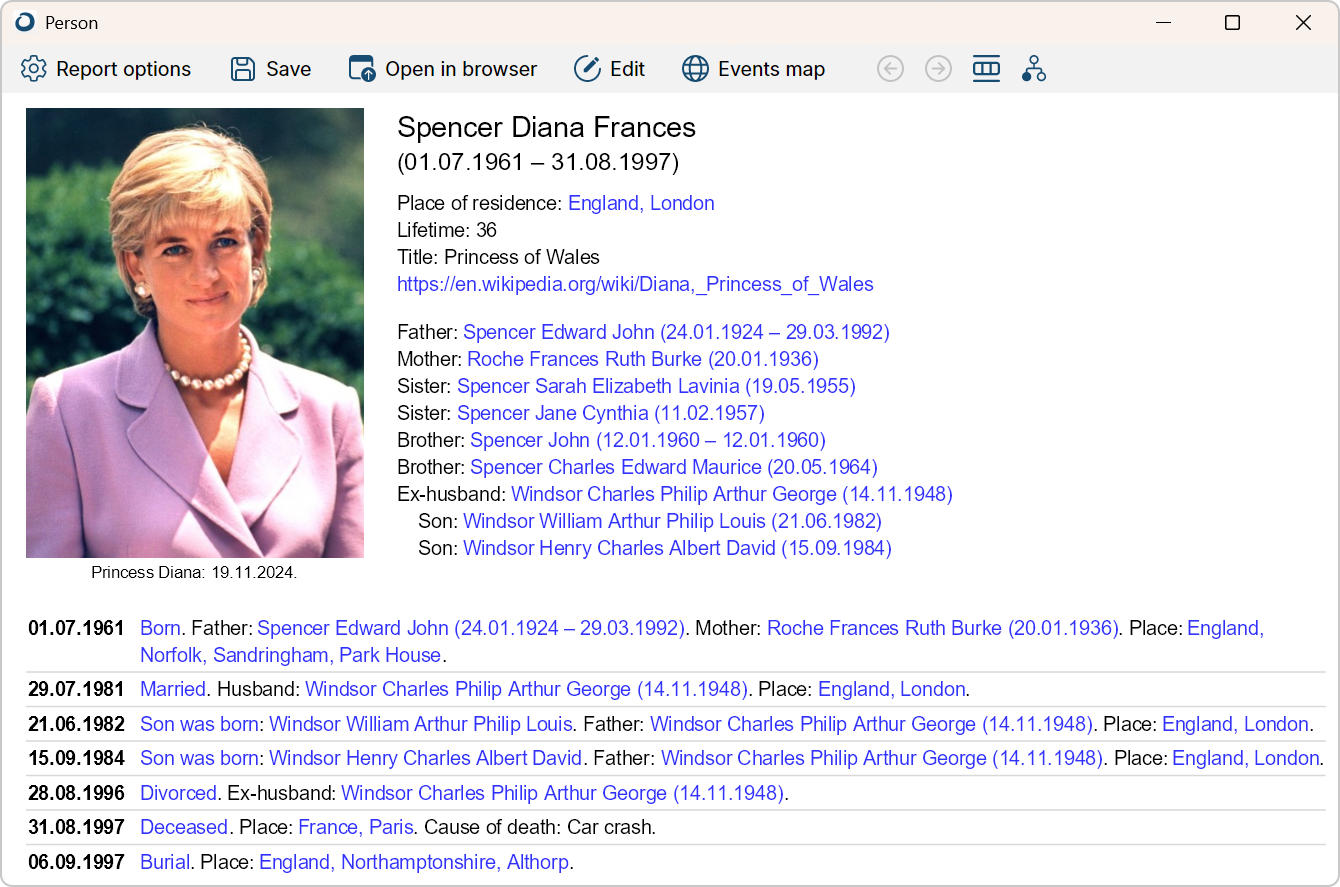Viewport: 1340px width, 887px height.
Task: Open England, Northamptonshire, Althorp place link
Action: click(414, 862)
